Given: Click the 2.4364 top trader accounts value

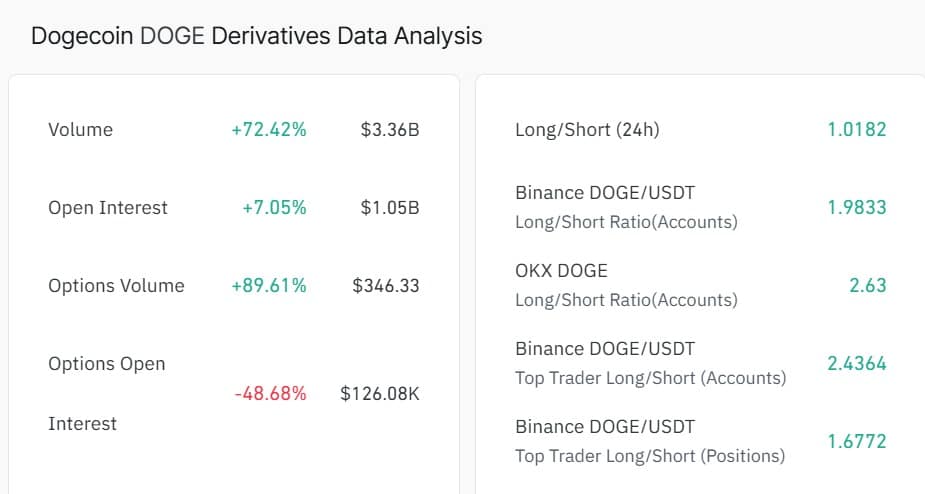Looking at the screenshot, I should (857, 364).
